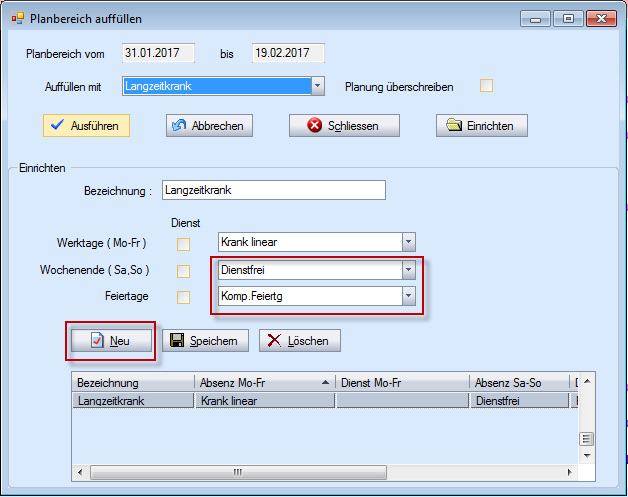Image resolution: width=628 pixels, height=497 pixels.
Task: Toggle the Werktage (Mo-Fr) Dienst checkbox
Action: (x=183, y=244)
